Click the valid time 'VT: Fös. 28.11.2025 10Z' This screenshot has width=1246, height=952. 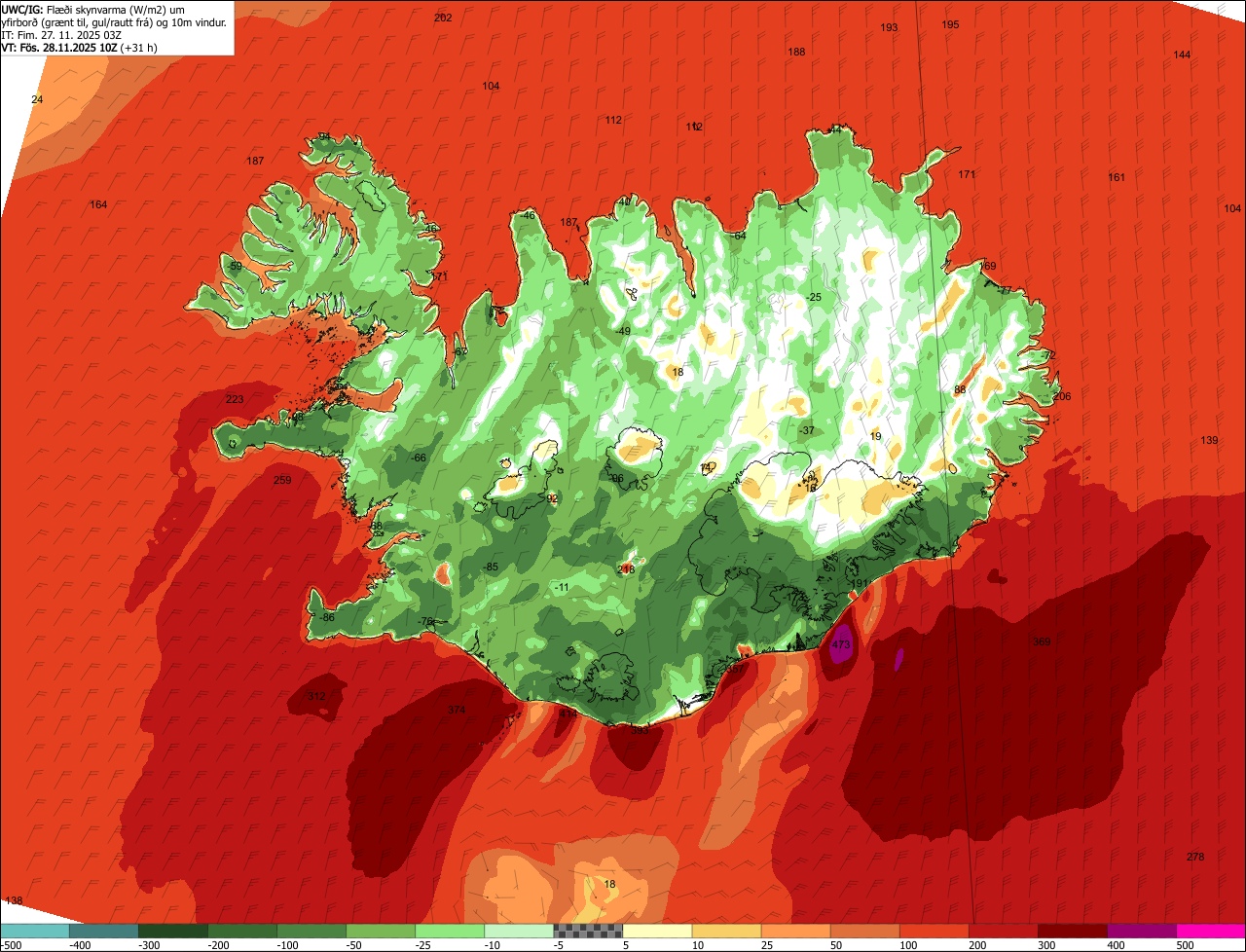(60, 47)
